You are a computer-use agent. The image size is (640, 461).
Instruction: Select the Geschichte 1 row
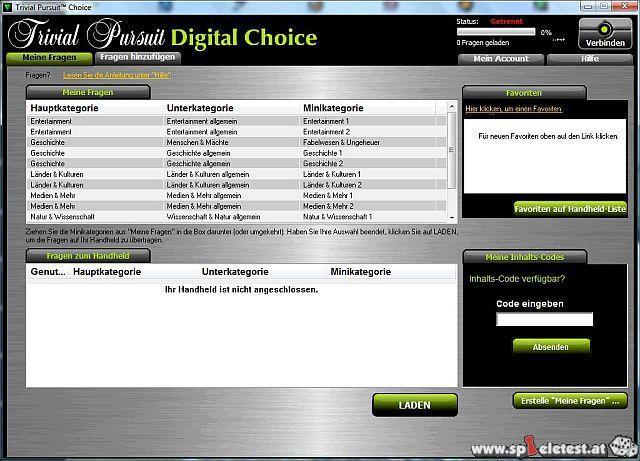click(x=237, y=153)
